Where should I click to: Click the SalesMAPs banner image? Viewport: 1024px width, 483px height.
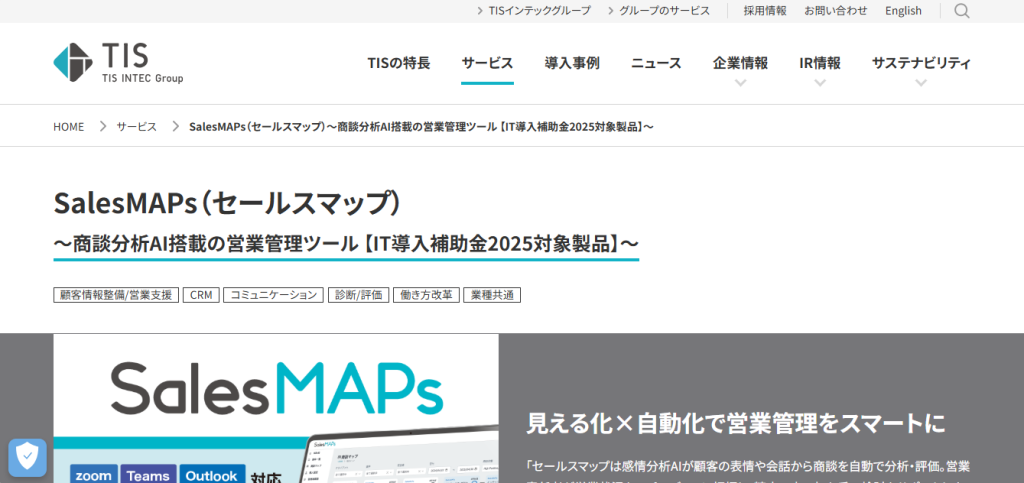(276, 409)
